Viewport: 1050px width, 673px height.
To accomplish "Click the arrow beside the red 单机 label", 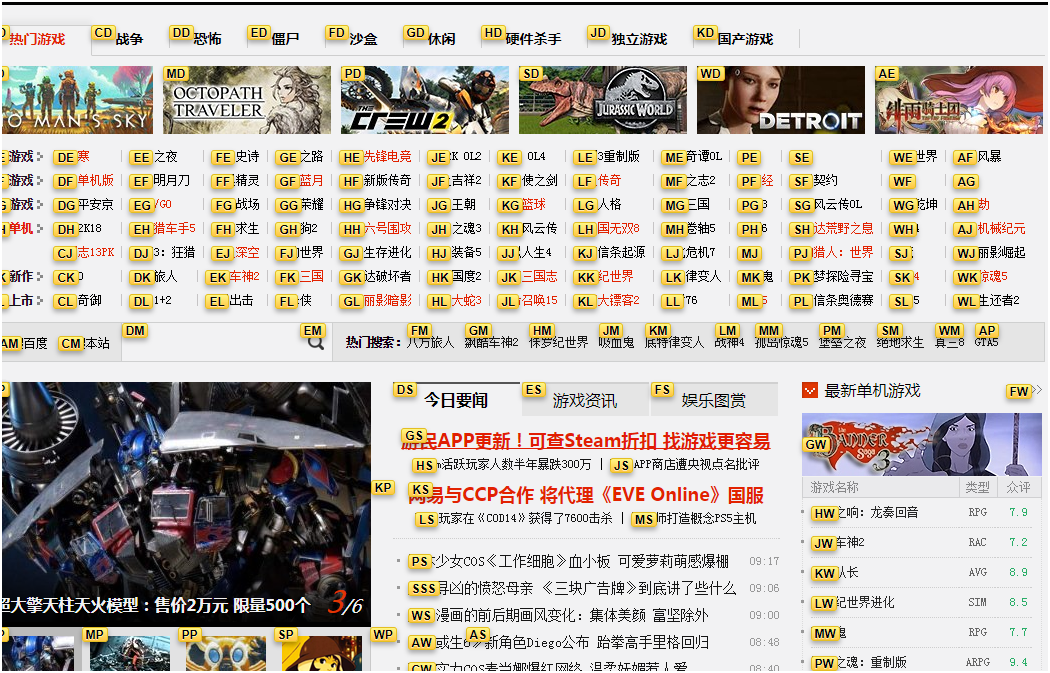I will point(40,228).
